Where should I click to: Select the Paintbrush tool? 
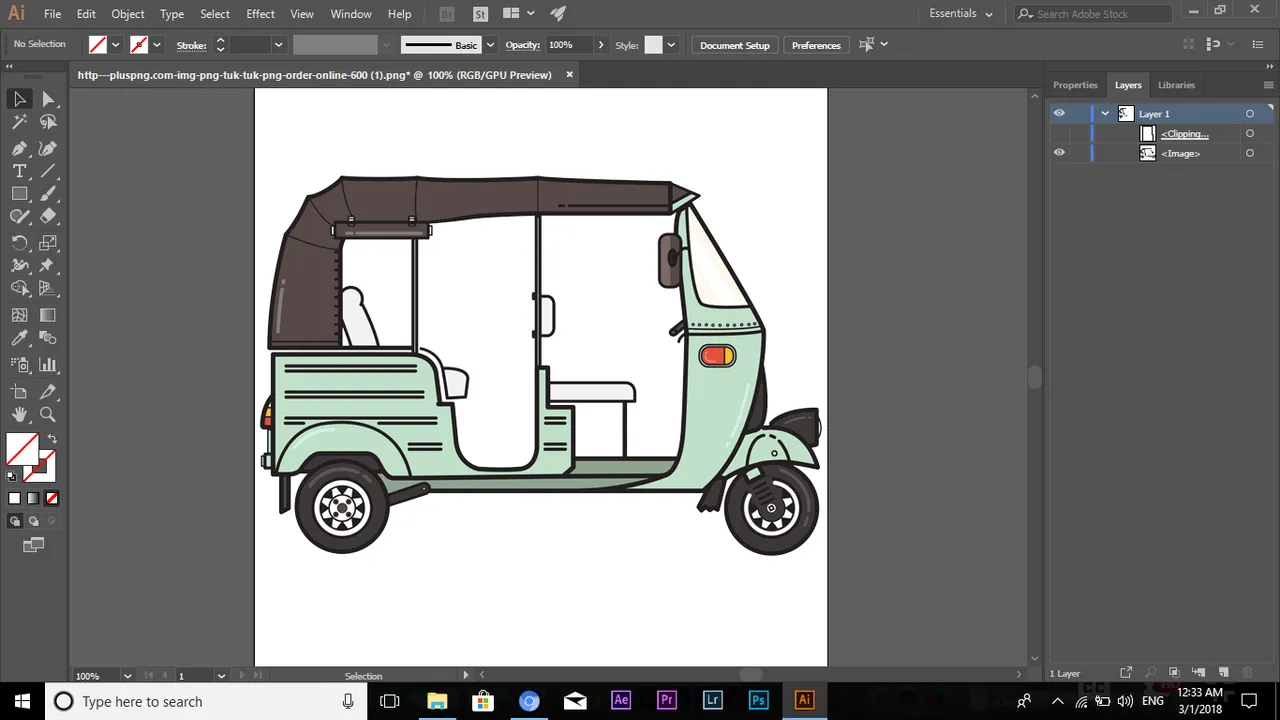point(48,194)
